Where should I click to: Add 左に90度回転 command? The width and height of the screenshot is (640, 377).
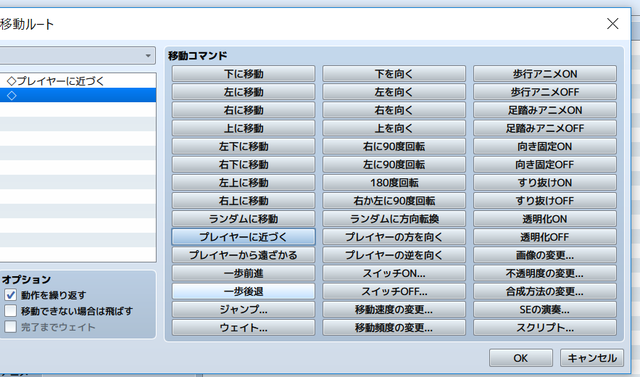[394, 164]
